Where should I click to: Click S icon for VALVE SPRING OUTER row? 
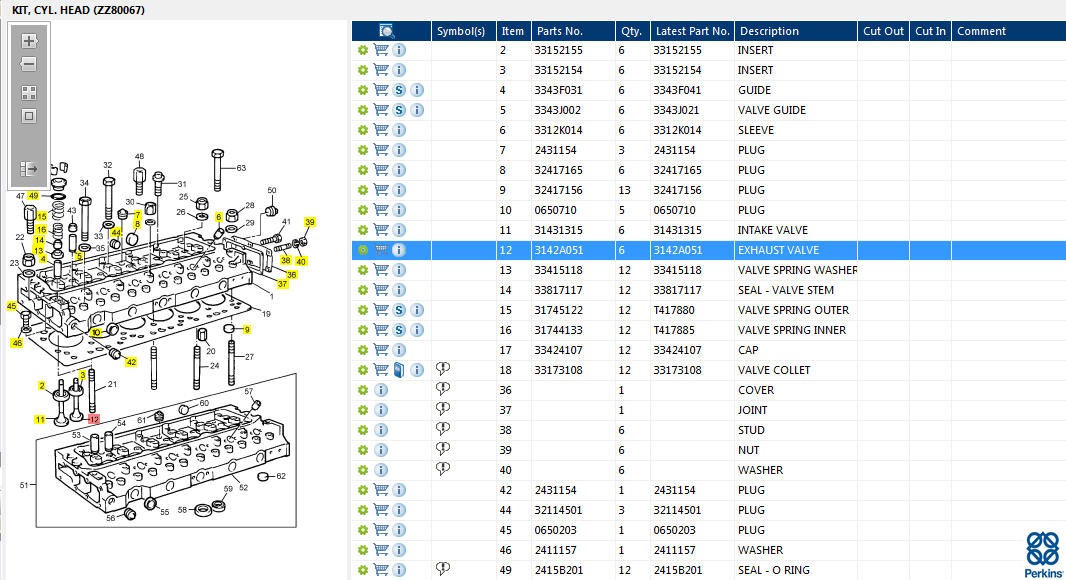click(399, 310)
